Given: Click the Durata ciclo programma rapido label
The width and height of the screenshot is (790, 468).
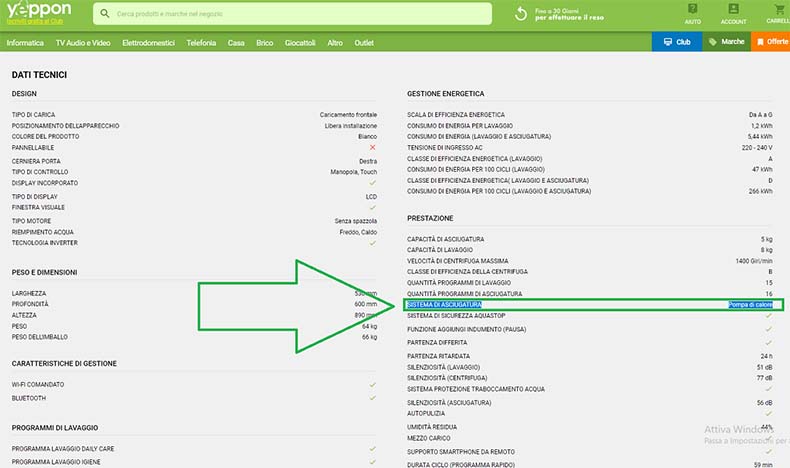Looking at the screenshot, I should [x=461, y=464].
